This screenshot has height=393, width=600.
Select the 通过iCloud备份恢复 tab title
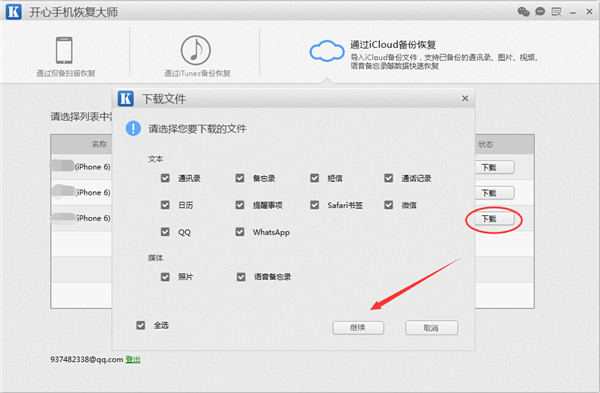click(x=393, y=45)
